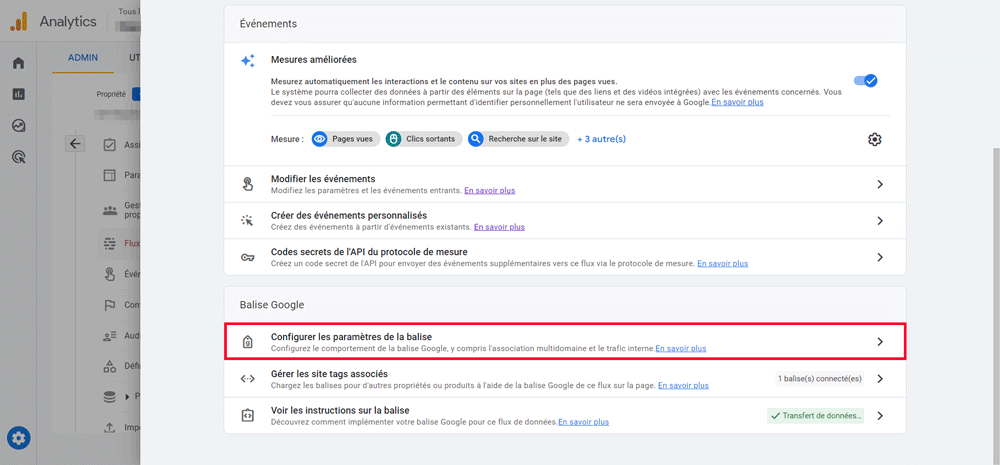Select the Recherche sur le site chip
Screen dimensions: 1000x465
point(515,139)
